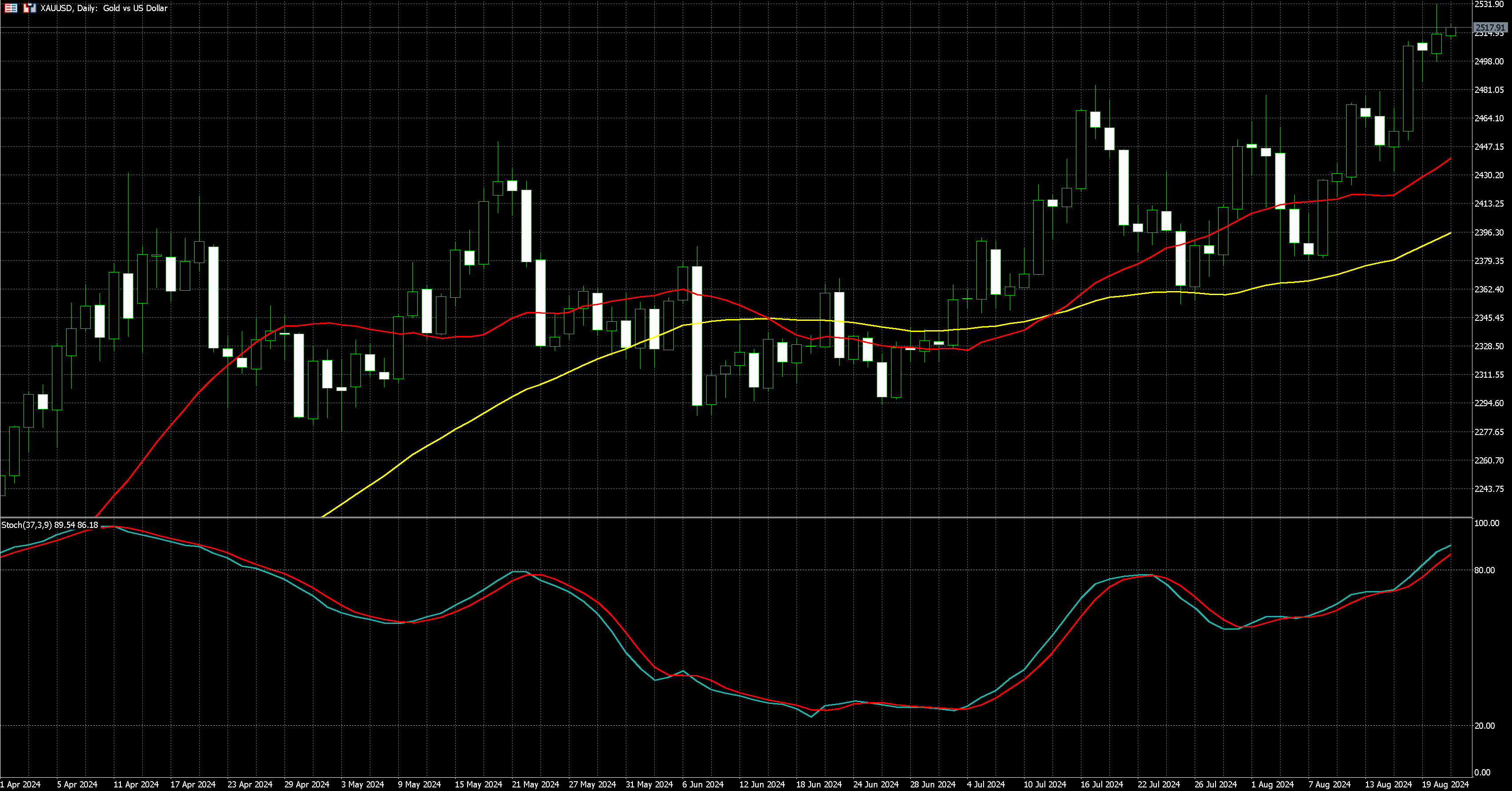Click the Stochastic 20.00 level label
Image resolution: width=1512 pixels, height=791 pixels.
pos(1484,726)
